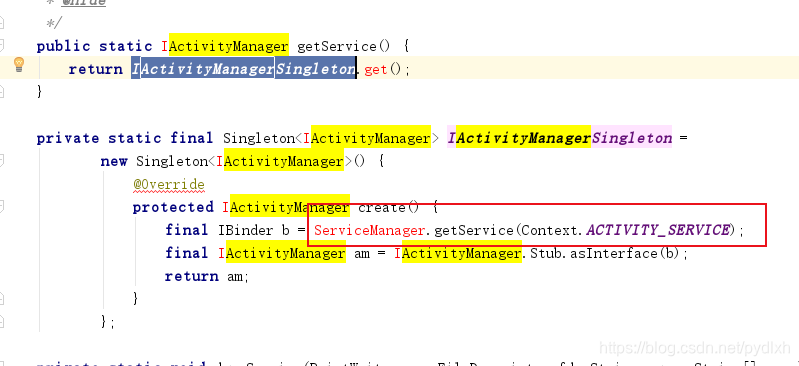Click IActivityManager return type of getService
This screenshot has height=366, width=799.
(225, 46)
